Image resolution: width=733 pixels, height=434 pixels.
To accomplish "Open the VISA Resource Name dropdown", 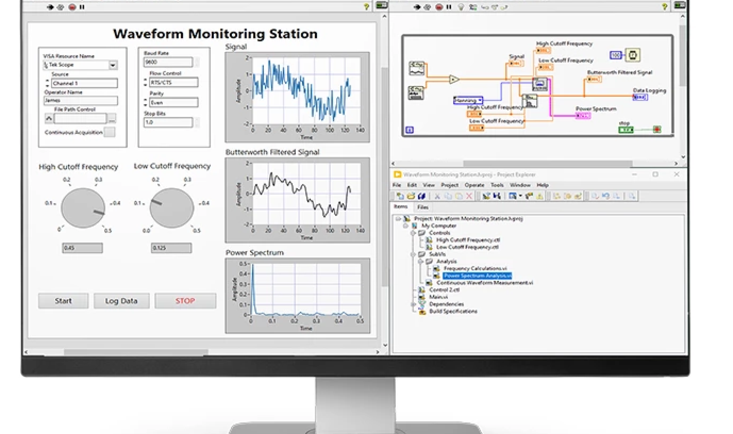I will (113, 65).
